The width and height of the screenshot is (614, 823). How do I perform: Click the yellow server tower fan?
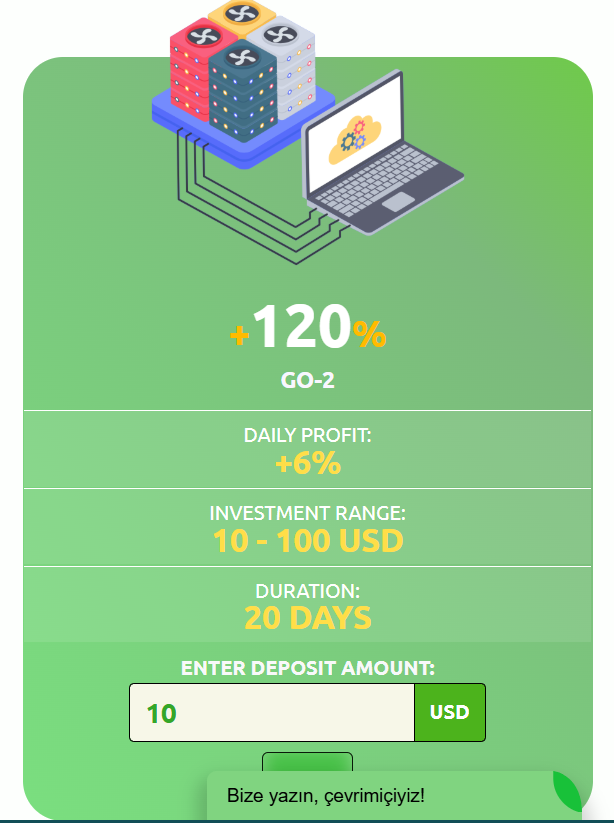click(241, 15)
